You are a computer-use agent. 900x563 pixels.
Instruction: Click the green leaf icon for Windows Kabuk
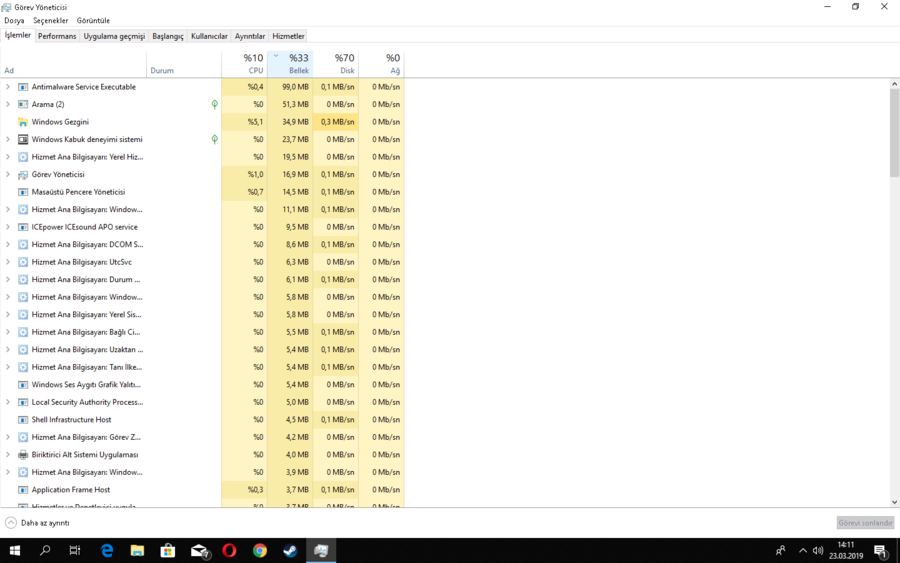pyautogui.click(x=215, y=139)
